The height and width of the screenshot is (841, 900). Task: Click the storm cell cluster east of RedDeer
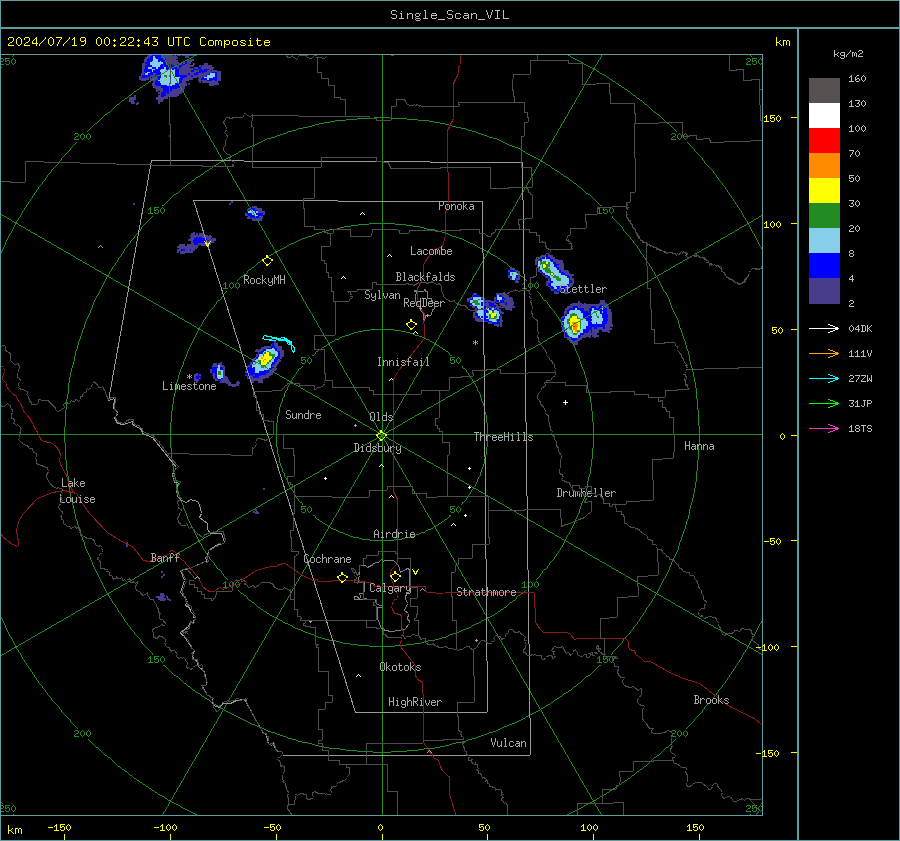coord(490,308)
